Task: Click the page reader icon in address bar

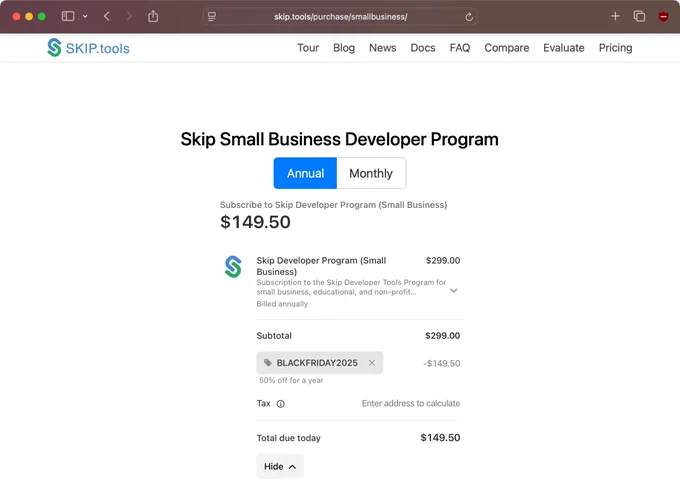Action: click(212, 17)
